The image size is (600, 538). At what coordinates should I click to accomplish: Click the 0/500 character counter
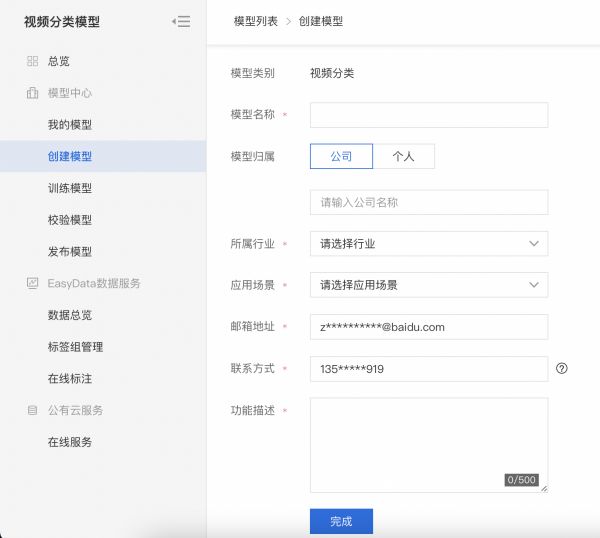click(522, 480)
